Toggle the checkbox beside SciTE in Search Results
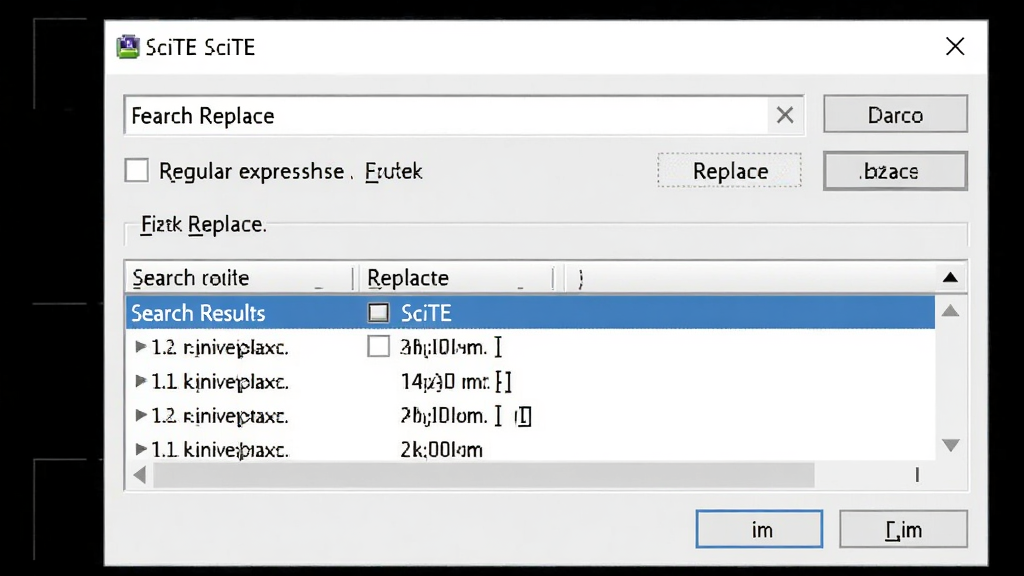This screenshot has height=576, width=1024. [379, 313]
